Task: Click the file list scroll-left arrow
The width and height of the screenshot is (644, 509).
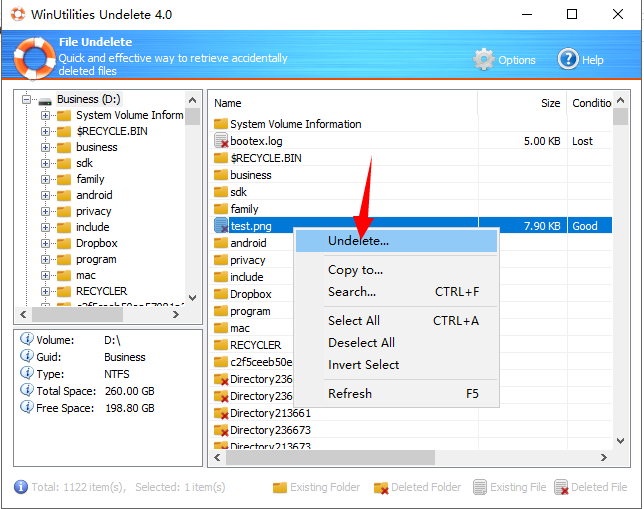Action: (217, 457)
